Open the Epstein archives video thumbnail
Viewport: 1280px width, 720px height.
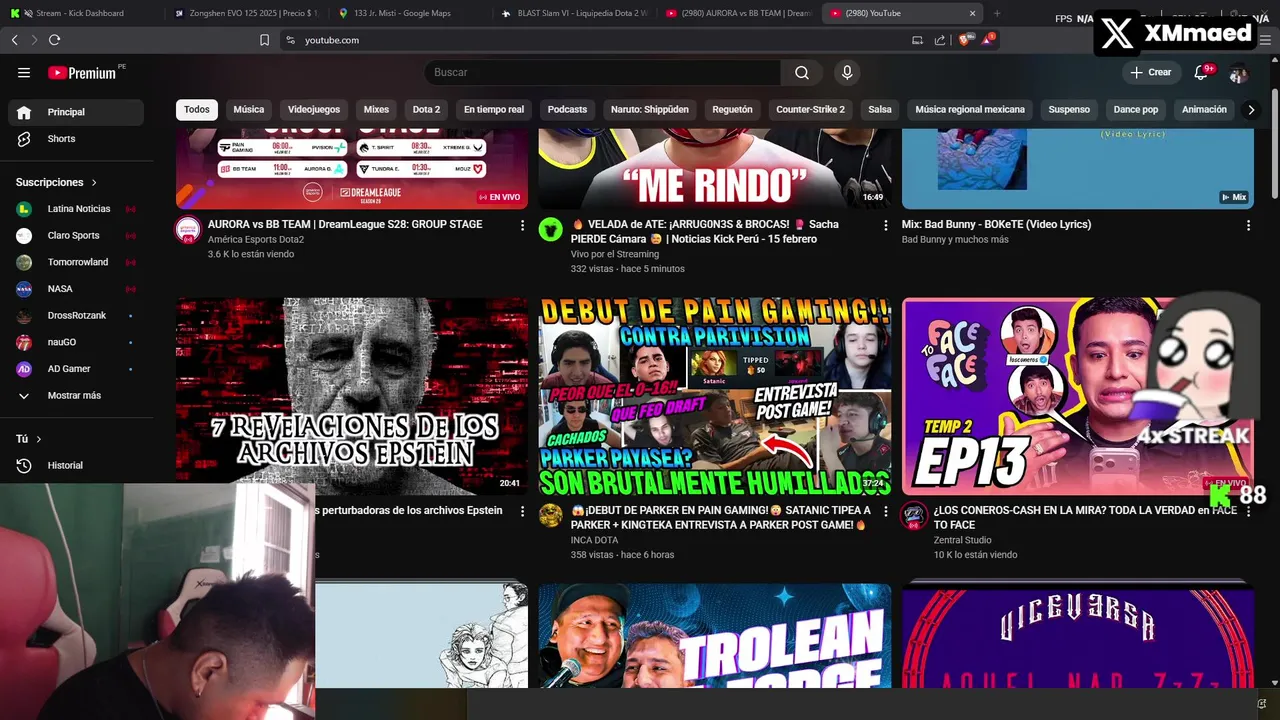click(x=352, y=396)
